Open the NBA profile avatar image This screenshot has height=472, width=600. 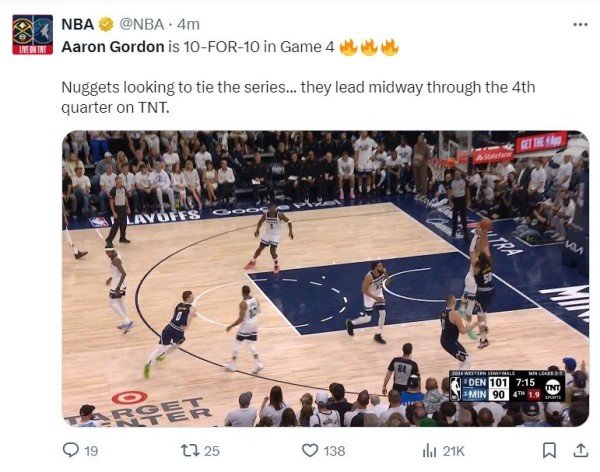pyautogui.click(x=33, y=34)
